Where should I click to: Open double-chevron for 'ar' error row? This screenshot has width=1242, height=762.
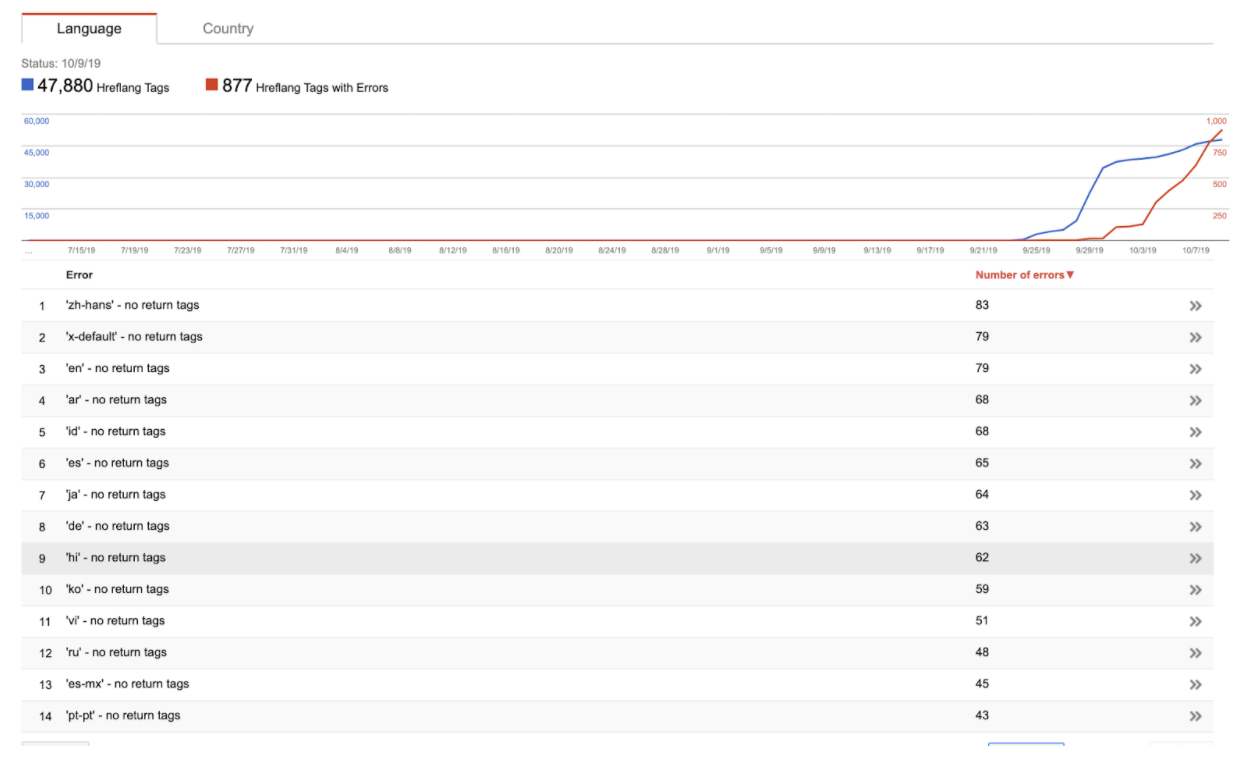[1195, 401]
